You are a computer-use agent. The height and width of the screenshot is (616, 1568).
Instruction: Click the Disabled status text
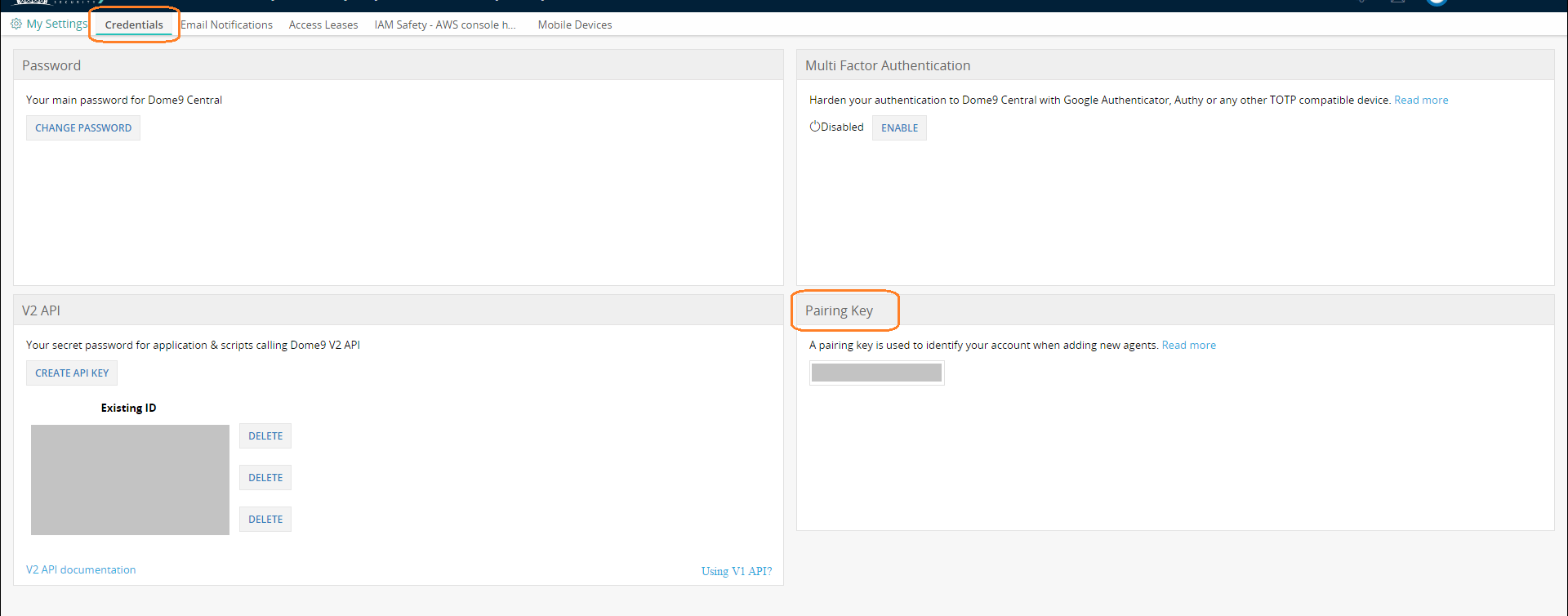point(842,127)
